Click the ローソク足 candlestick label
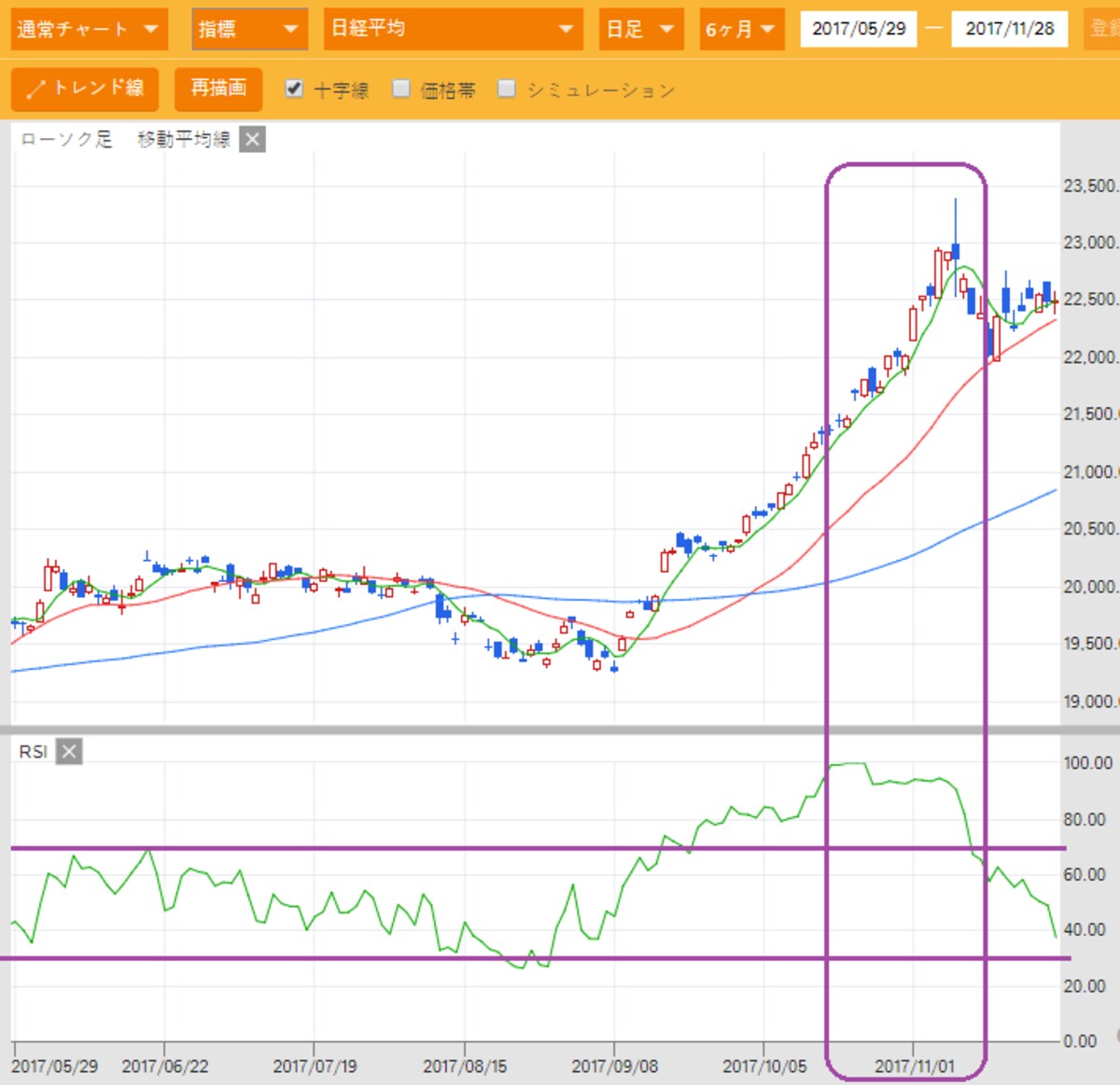The height and width of the screenshot is (1085, 1120). pyautogui.click(x=65, y=140)
